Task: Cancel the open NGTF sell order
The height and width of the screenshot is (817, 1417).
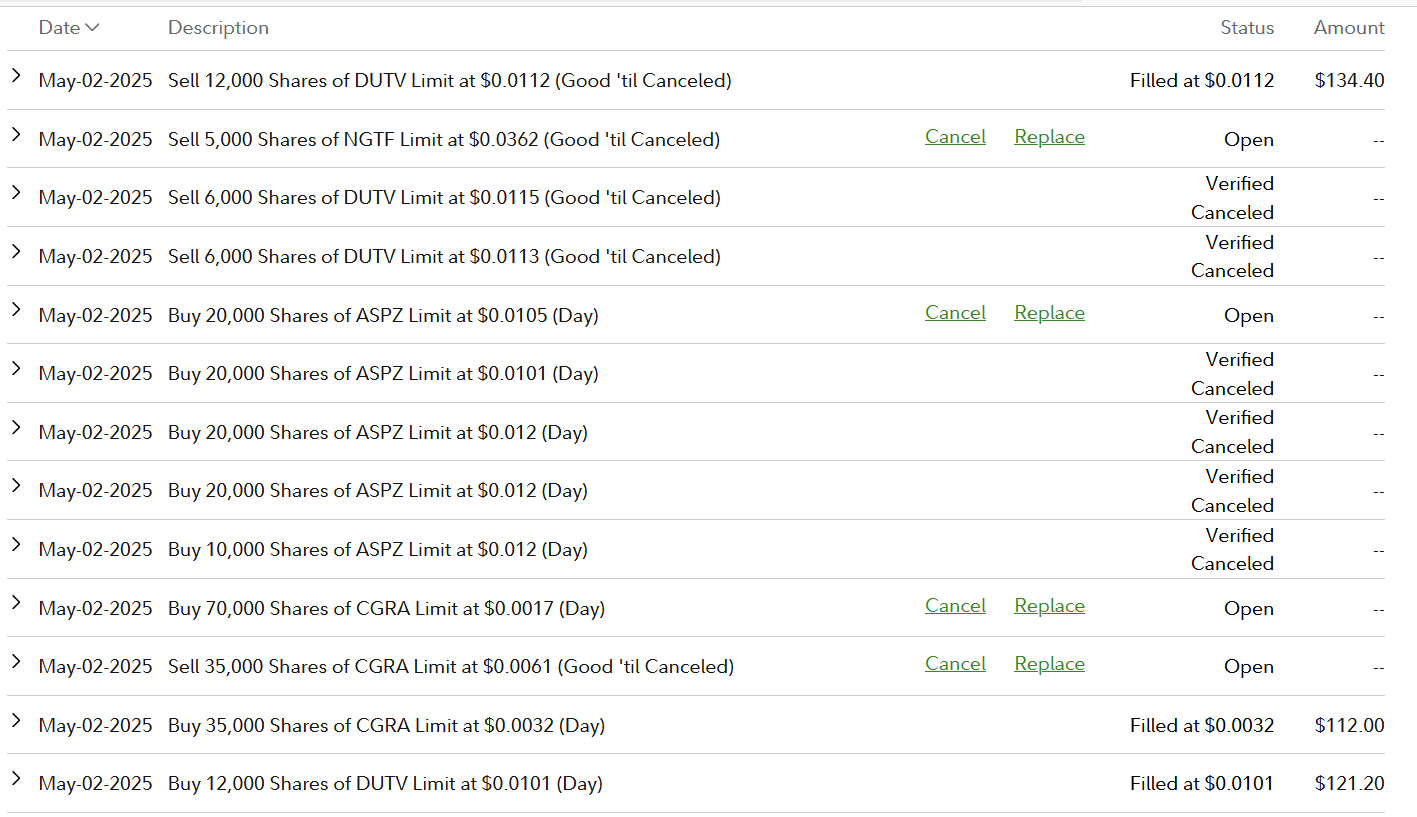Action: click(955, 137)
